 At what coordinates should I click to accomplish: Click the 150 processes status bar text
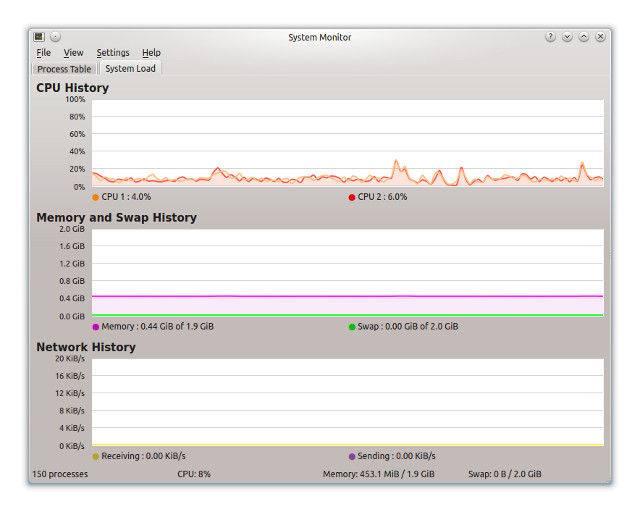click(x=60, y=474)
